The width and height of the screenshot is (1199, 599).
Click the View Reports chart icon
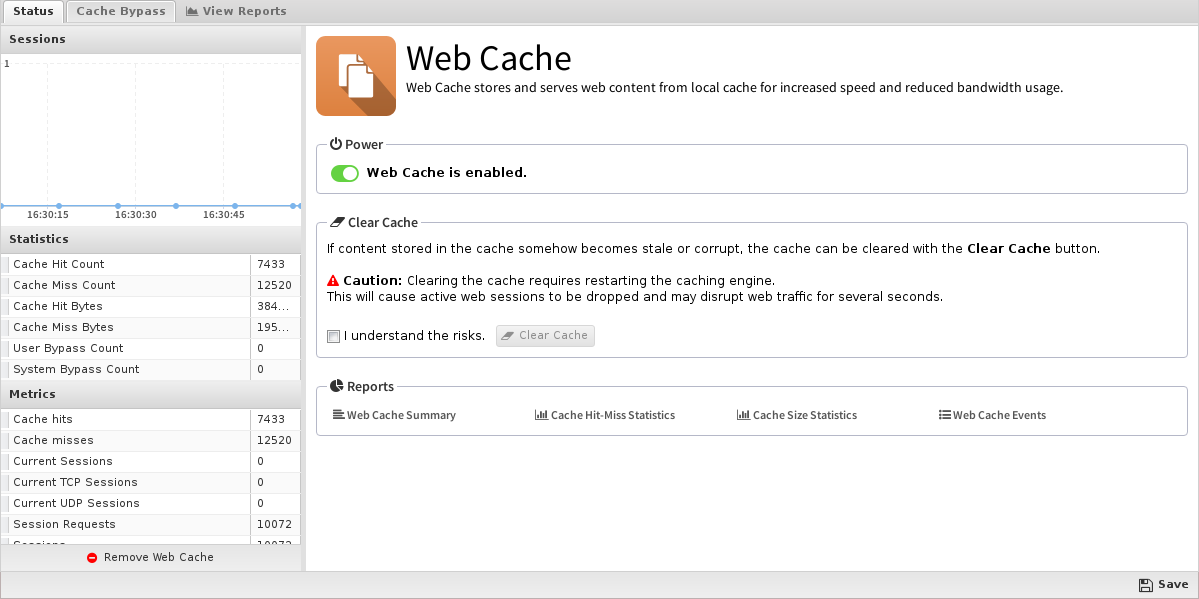click(x=192, y=11)
